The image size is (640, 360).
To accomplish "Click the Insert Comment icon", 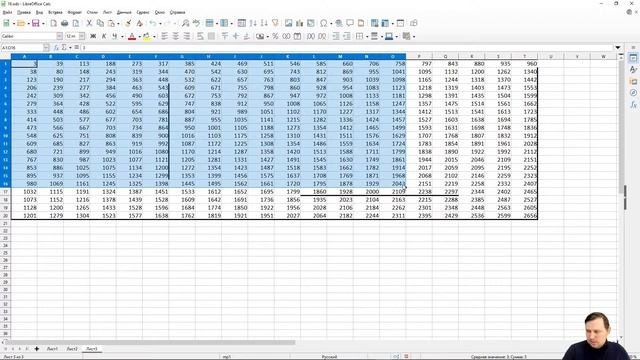I will click(x=350, y=23).
